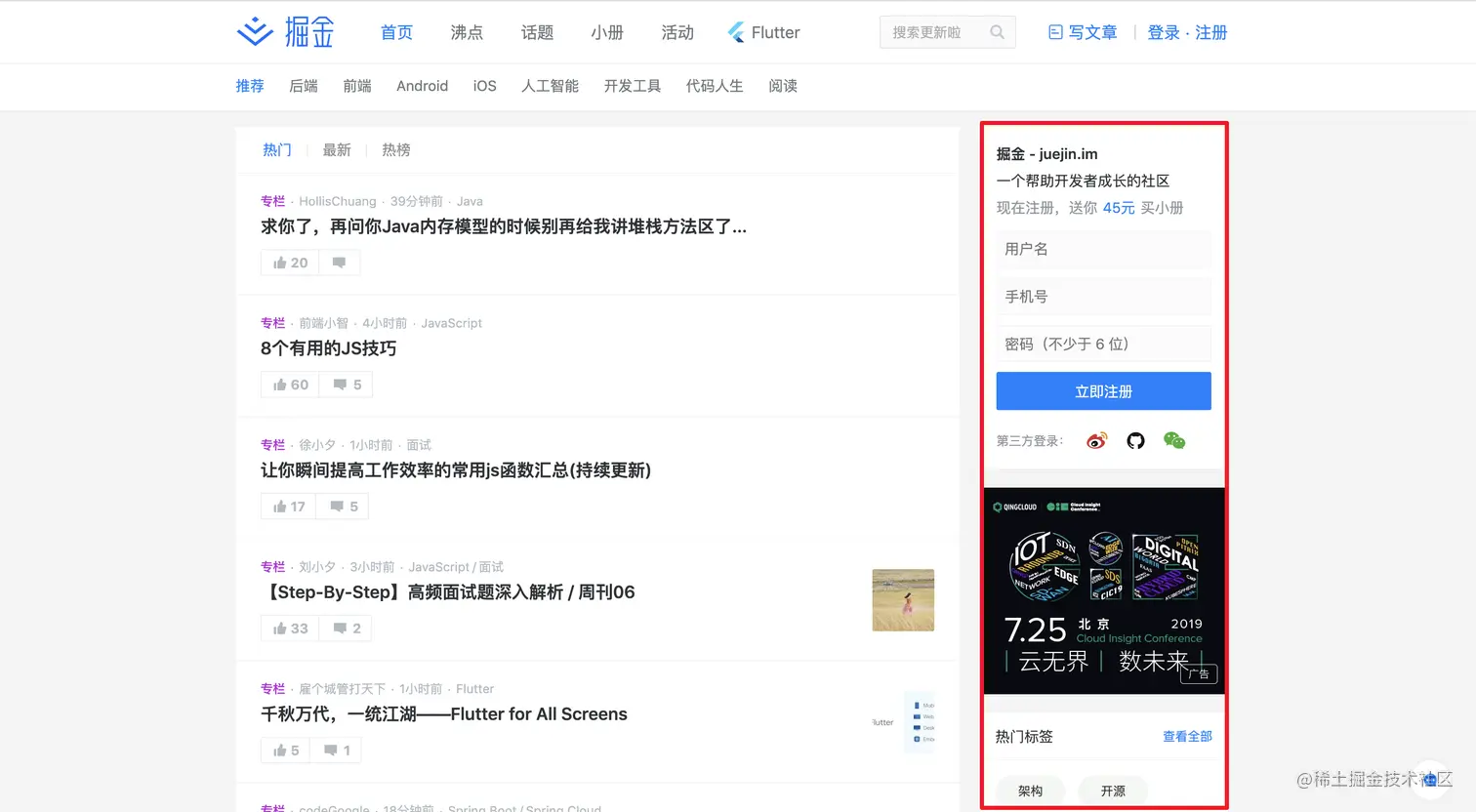Screen dimensions: 1476x812
Task: Select the 开发工具 category tab
Action: point(633,86)
